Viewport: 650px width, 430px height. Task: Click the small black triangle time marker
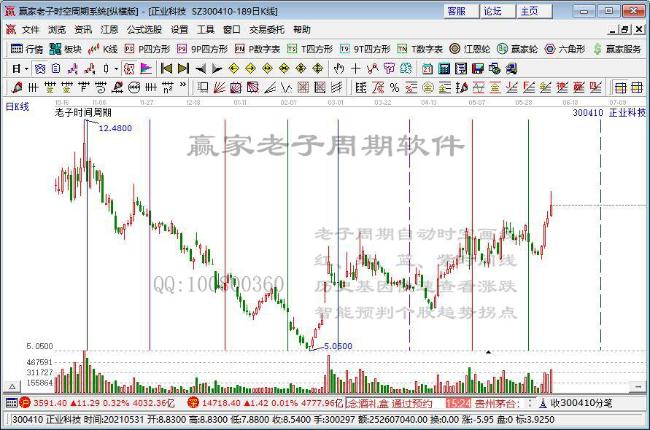click(x=488, y=352)
